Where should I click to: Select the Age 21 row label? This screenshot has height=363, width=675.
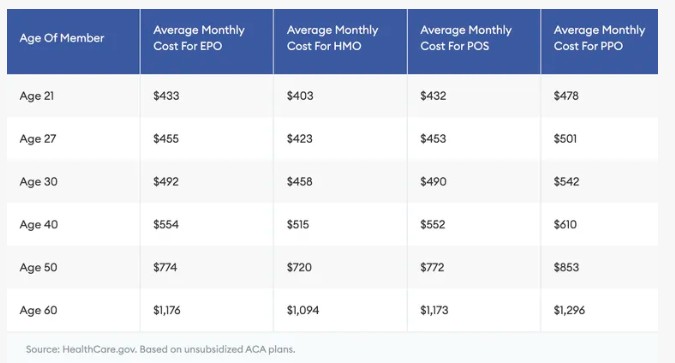click(37, 96)
